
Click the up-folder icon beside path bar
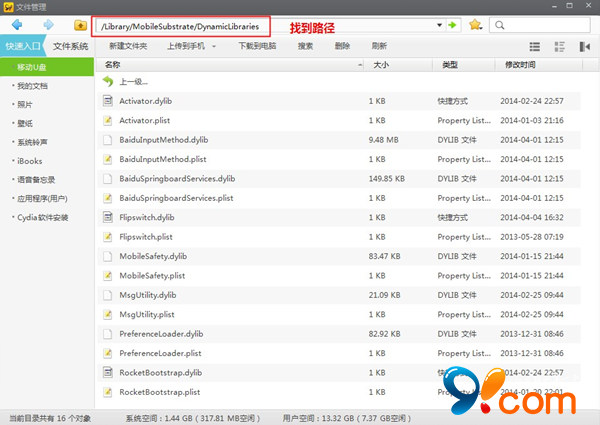(x=80, y=24)
